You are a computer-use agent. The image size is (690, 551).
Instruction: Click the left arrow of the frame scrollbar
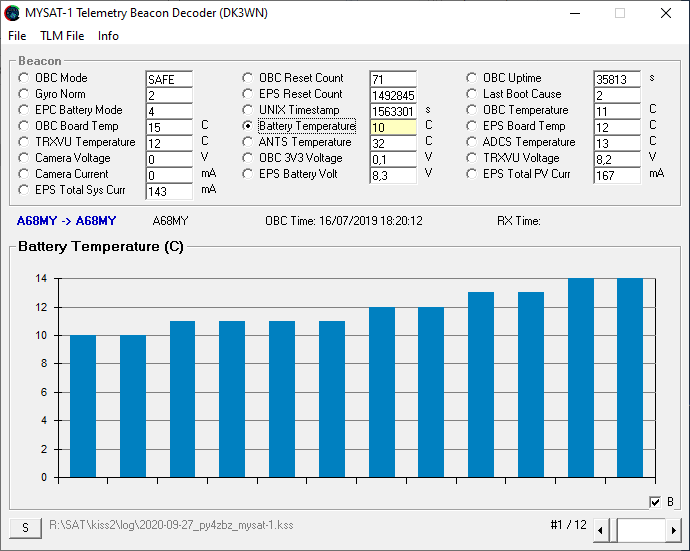coord(599,529)
